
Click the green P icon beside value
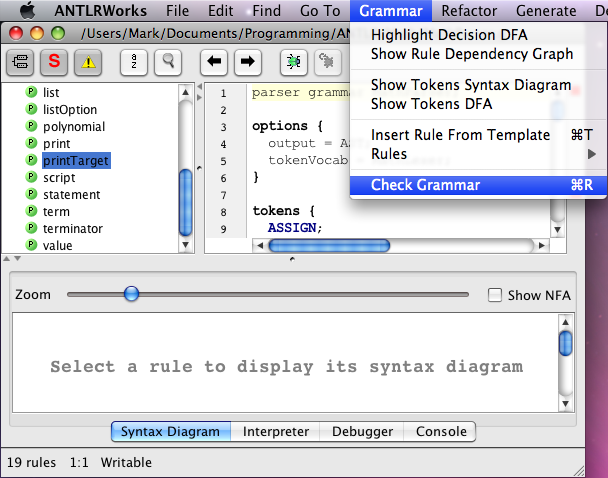(31, 245)
